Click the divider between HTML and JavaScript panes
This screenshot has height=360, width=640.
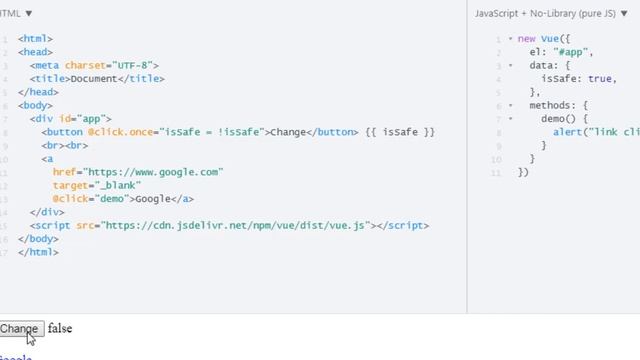pos(467,157)
